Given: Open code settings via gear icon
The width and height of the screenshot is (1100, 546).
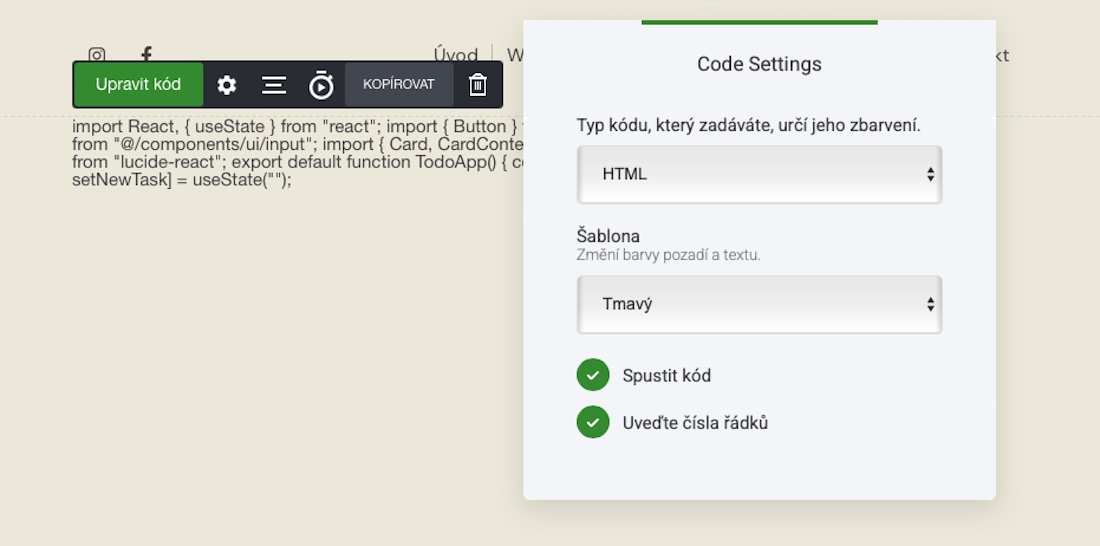Looking at the screenshot, I should [x=227, y=85].
